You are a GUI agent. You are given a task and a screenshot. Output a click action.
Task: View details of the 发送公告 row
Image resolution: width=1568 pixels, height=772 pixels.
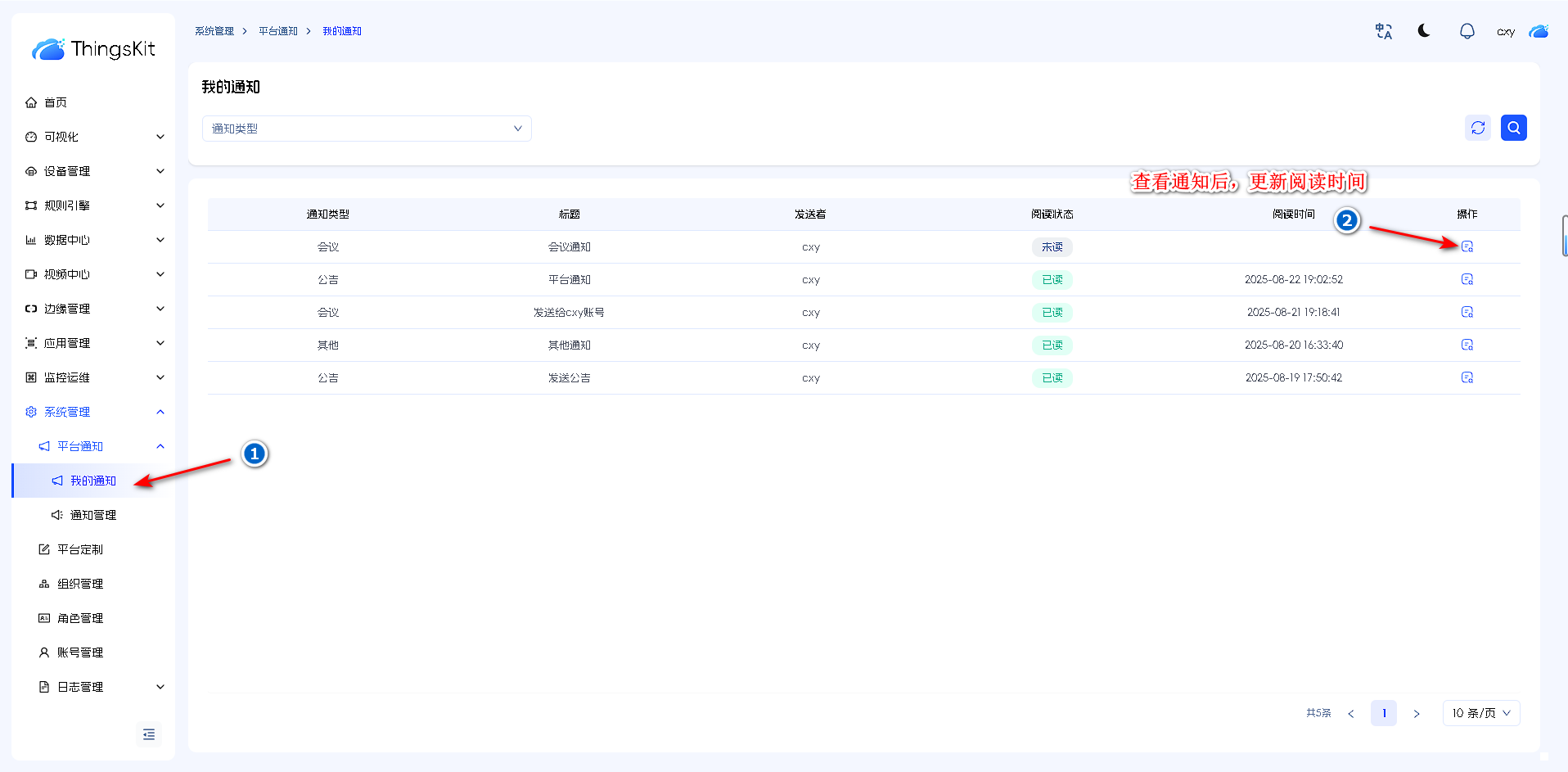click(1467, 377)
